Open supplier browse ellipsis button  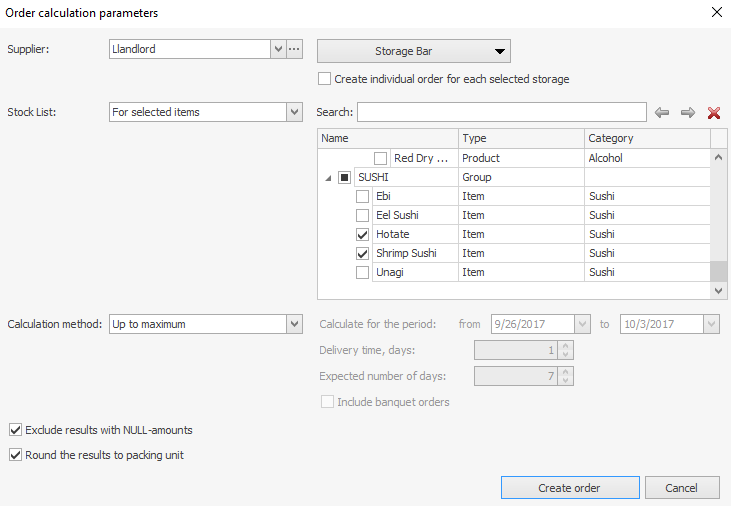point(294,49)
